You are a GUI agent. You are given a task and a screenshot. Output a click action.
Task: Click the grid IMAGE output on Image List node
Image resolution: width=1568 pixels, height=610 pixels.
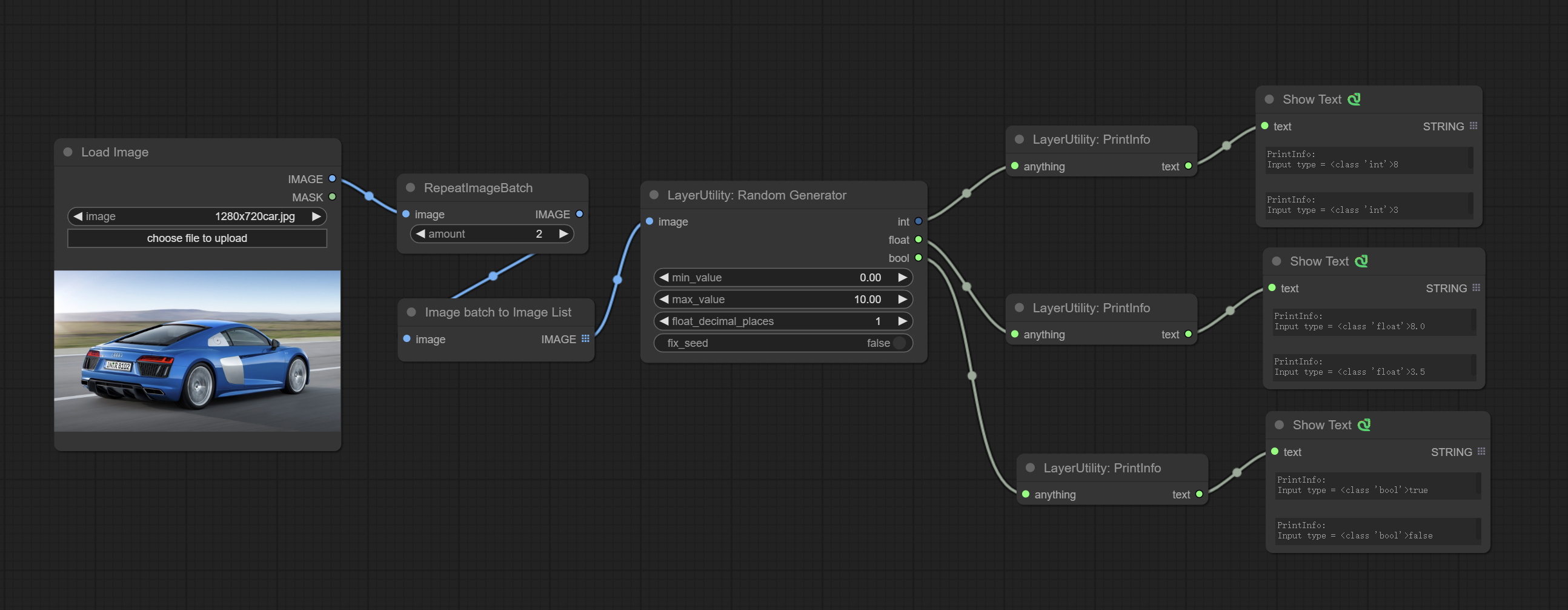[x=585, y=339]
